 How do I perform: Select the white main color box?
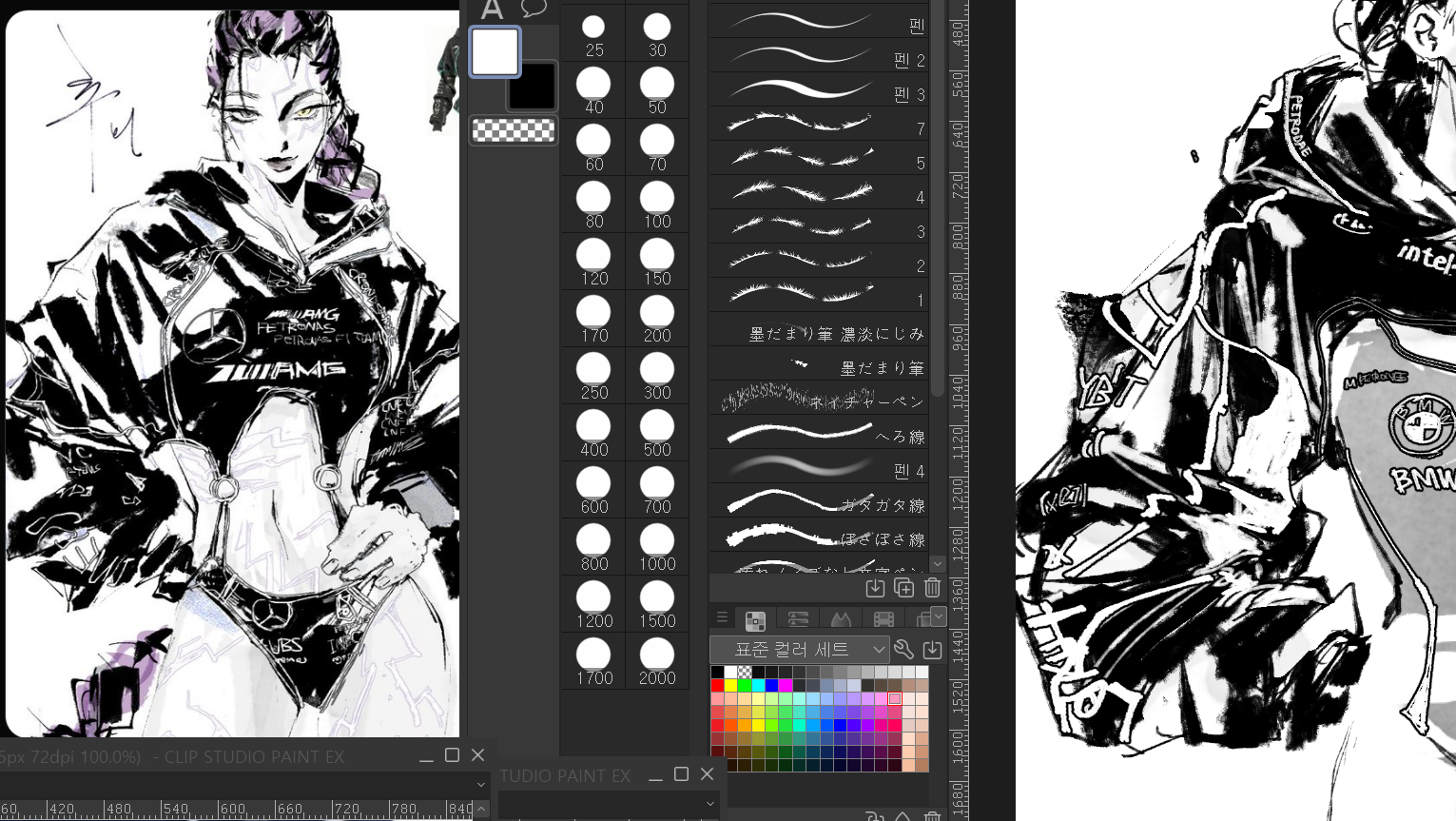click(495, 51)
